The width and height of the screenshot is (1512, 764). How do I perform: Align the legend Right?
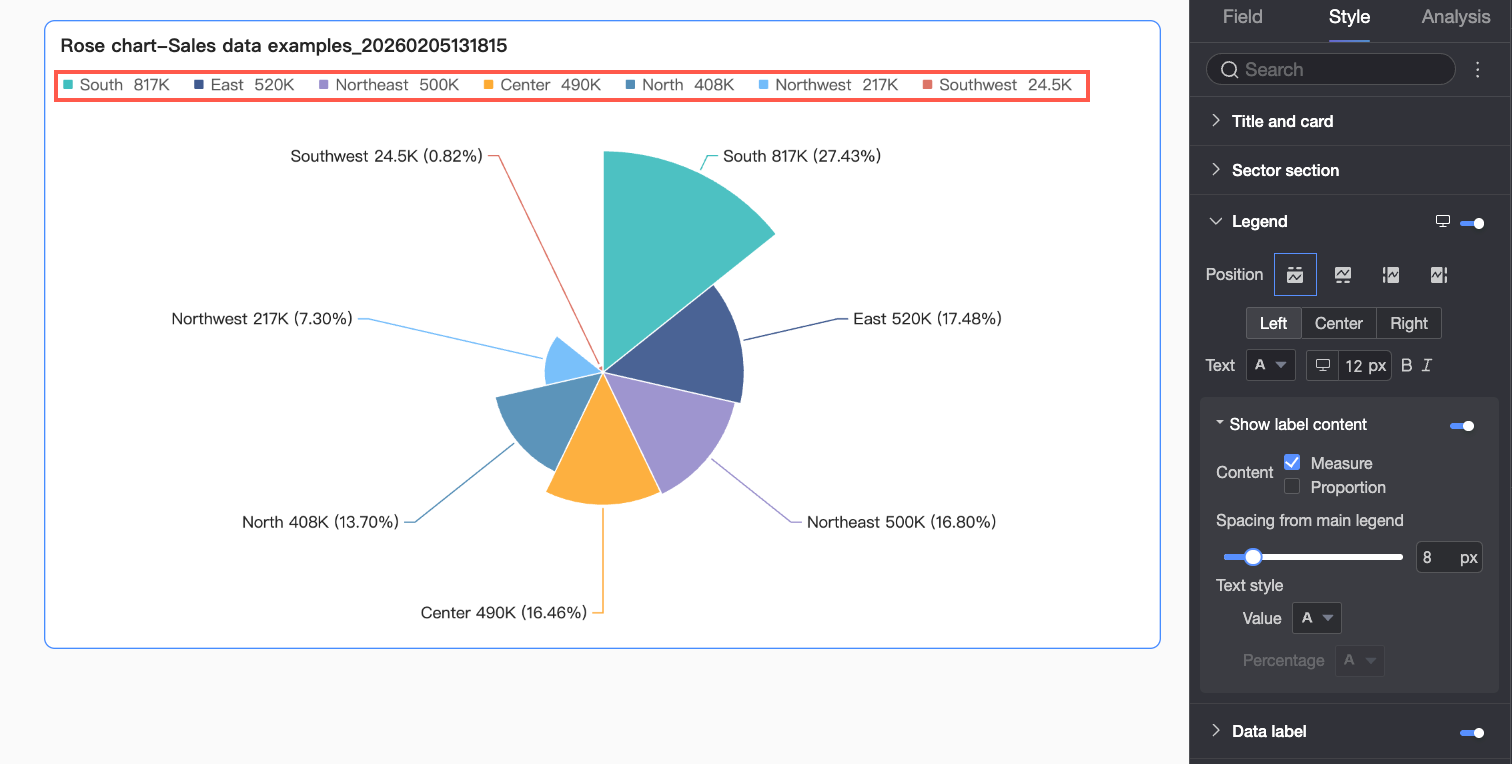pyautogui.click(x=1409, y=323)
